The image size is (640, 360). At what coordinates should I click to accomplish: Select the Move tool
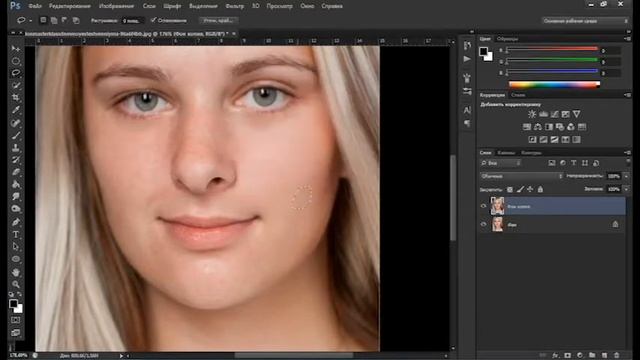click(16, 49)
